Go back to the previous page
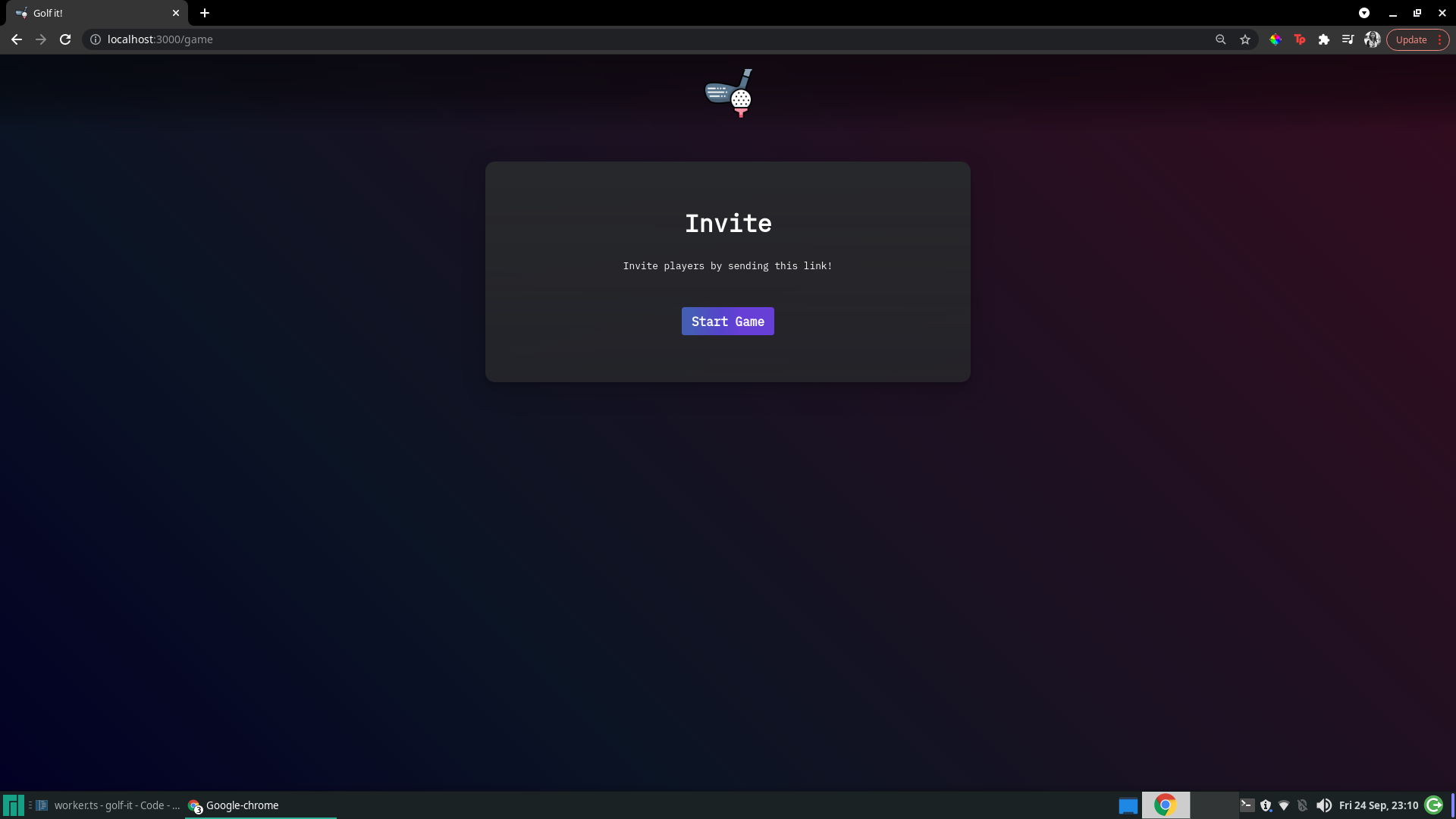1456x819 pixels. 17,39
